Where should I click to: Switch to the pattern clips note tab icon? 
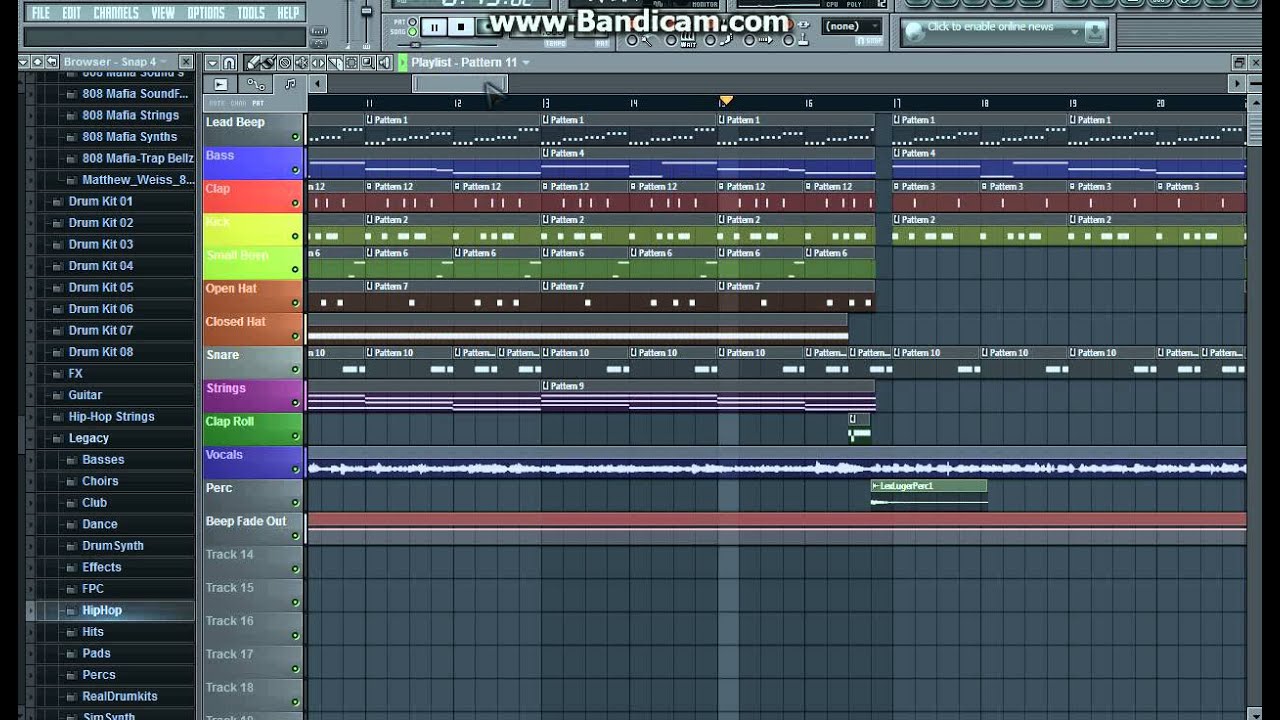(290, 84)
